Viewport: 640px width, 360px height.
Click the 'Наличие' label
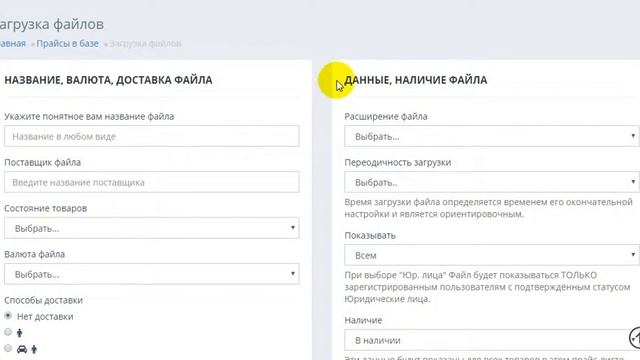tap(363, 320)
